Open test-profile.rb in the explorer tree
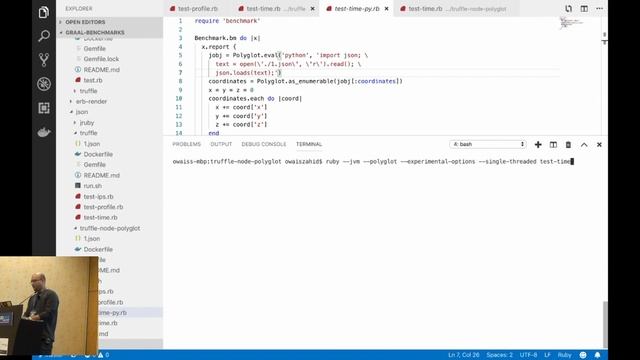The width and height of the screenshot is (640, 360). [103, 207]
